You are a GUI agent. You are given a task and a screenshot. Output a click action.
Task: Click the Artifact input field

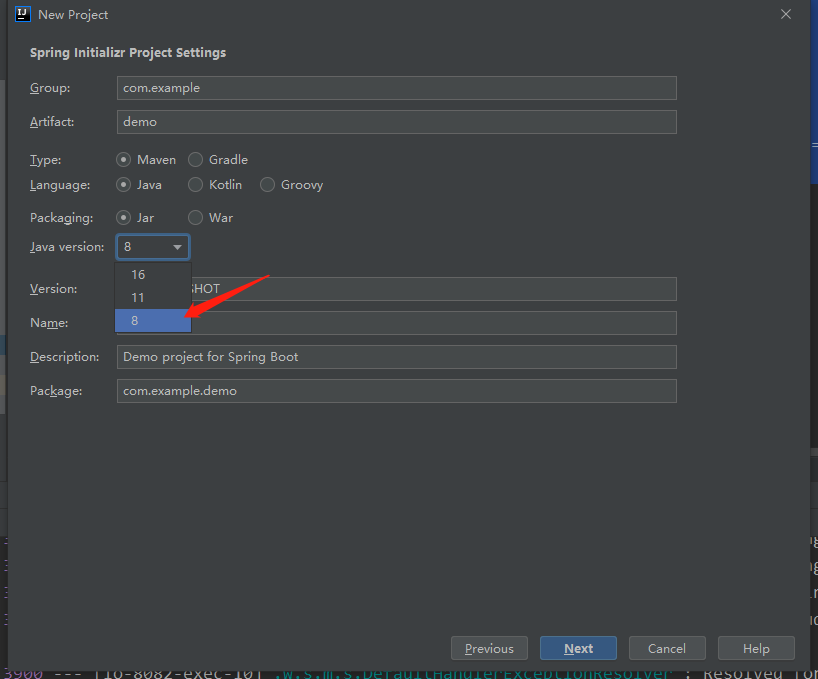coord(396,122)
